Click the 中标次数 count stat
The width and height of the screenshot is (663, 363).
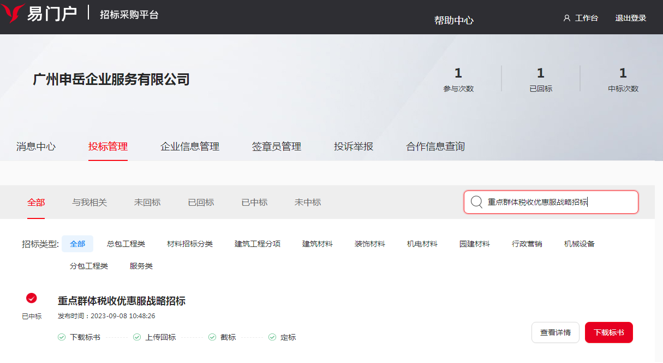pos(623,79)
